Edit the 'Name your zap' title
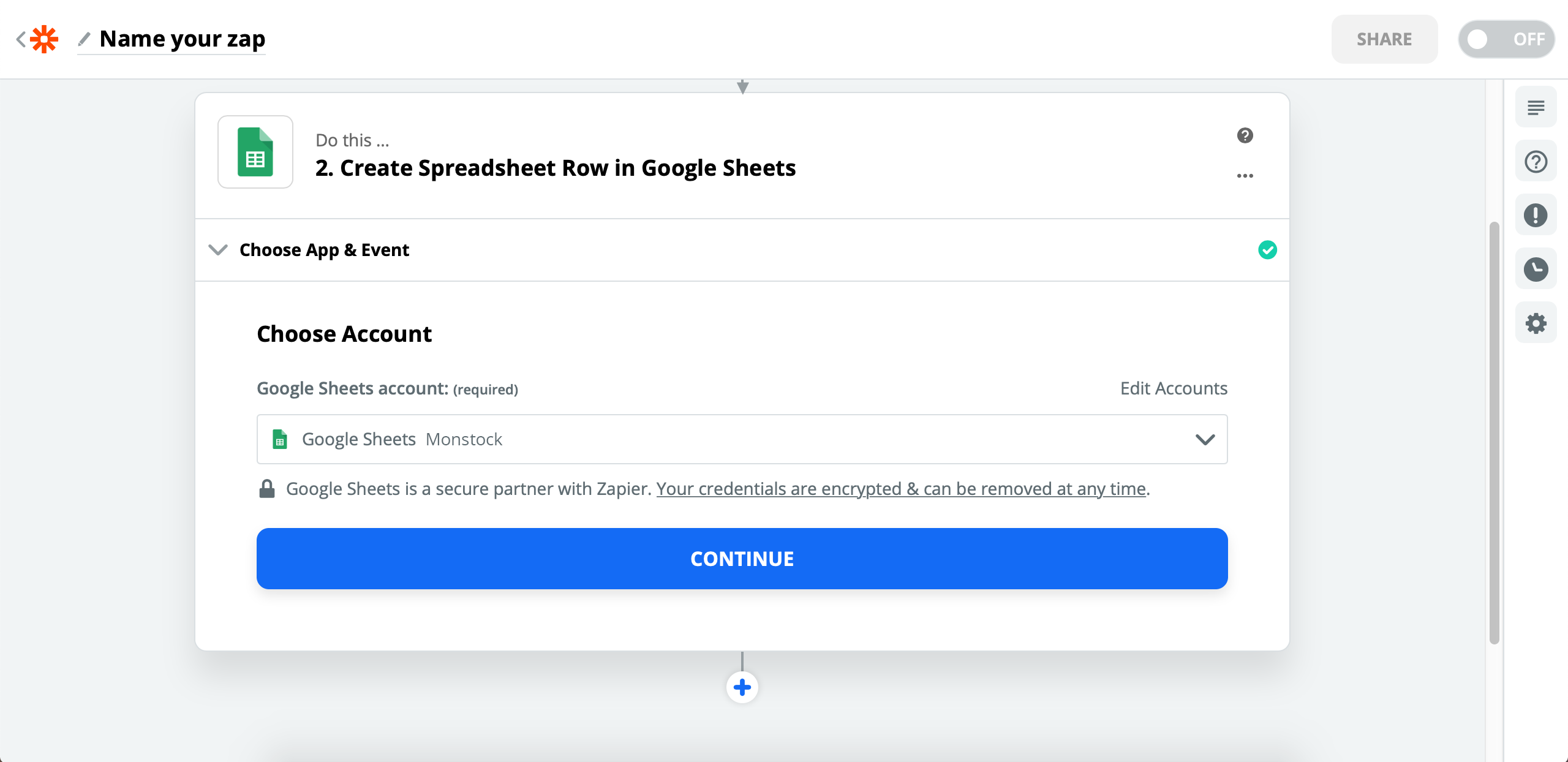The image size is (1568, 762). point(183,39)
